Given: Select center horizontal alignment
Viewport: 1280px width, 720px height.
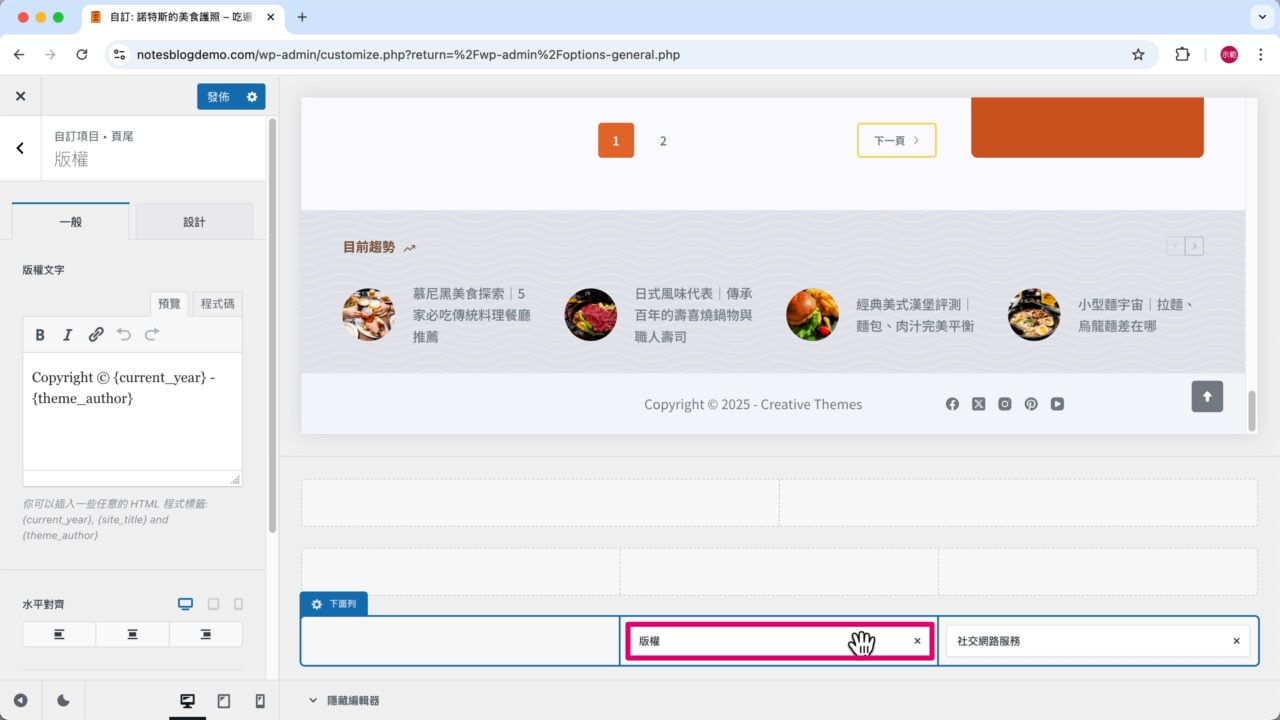Looking at the screenshot, I should pos(131,633).
